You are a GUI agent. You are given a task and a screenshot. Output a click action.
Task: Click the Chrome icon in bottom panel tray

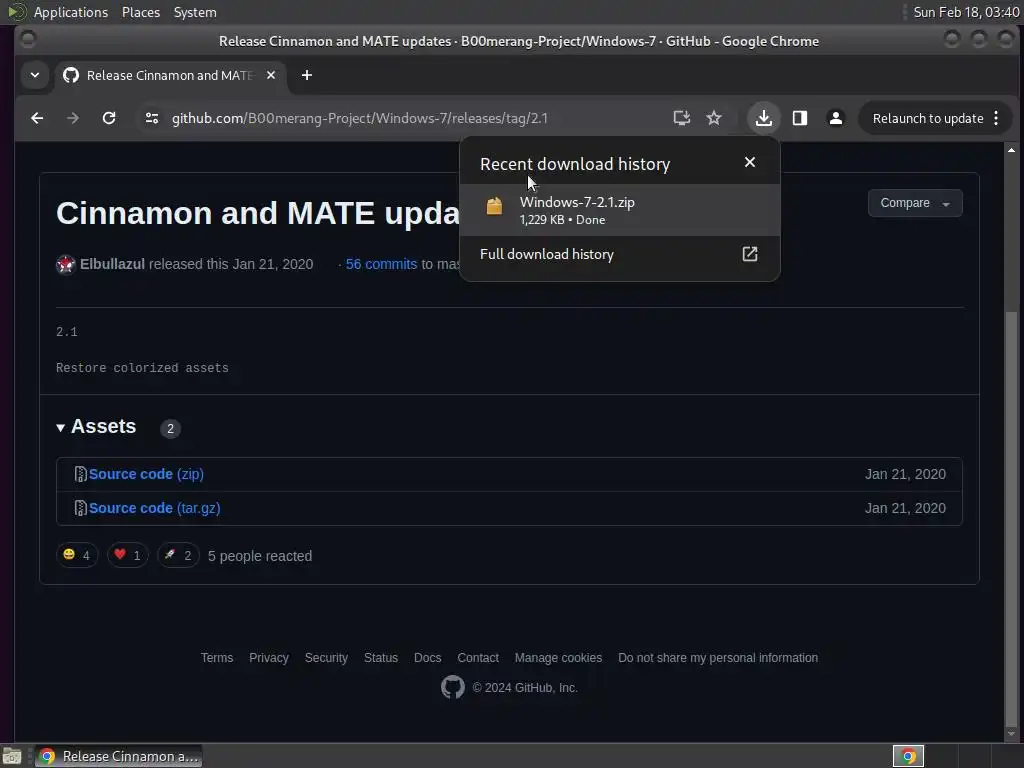tap(908, 756)
